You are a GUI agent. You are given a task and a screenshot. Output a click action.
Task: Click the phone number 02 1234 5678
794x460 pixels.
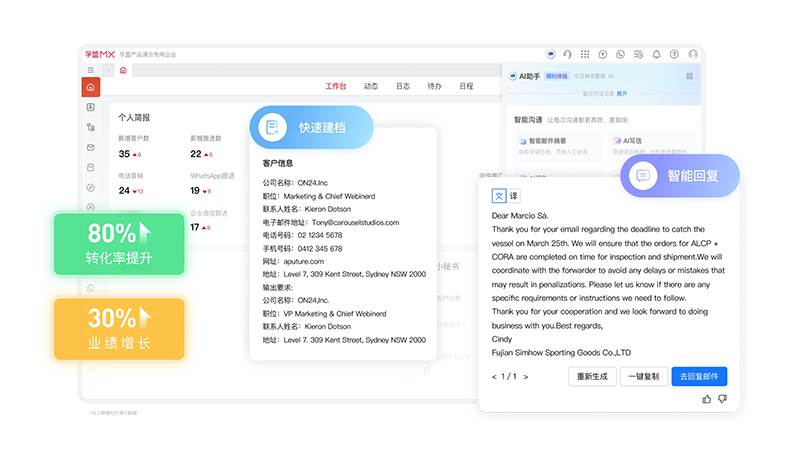point(320,235)
